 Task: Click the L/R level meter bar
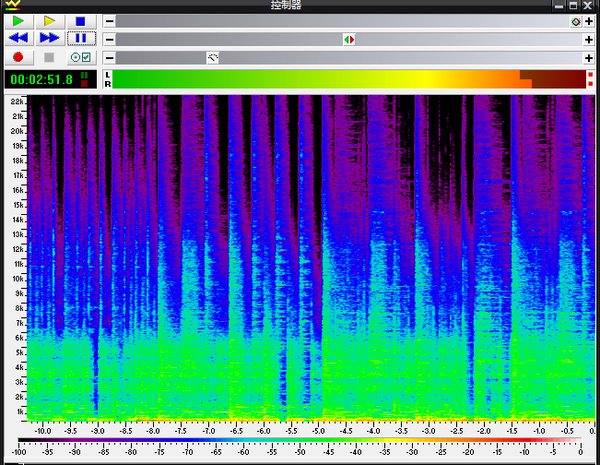pyautogui.click(x=349, y=79)
